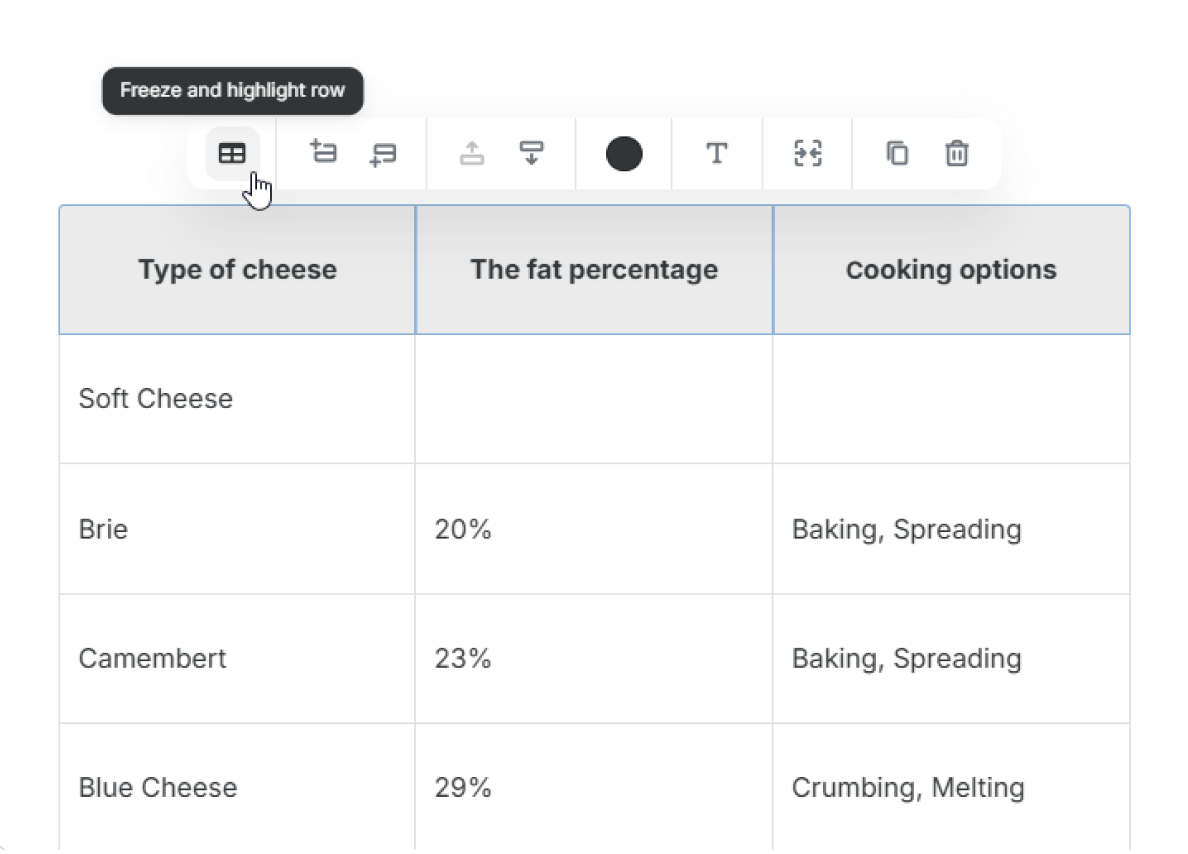Delete row with trash icon
This screenshot has height=854, width=1188.
(x=957, y=154)
